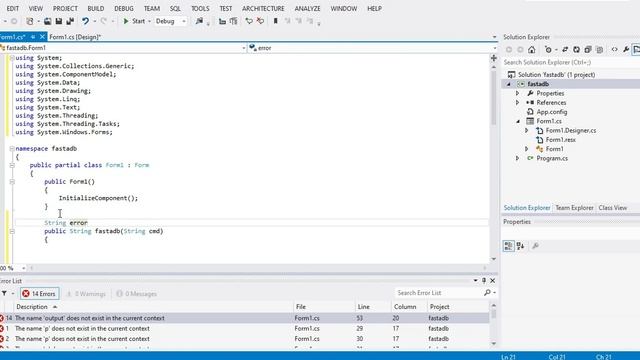Click the Save All toolbar icon
The width and height of the screenshot is (640, 360).
[70, 21]
